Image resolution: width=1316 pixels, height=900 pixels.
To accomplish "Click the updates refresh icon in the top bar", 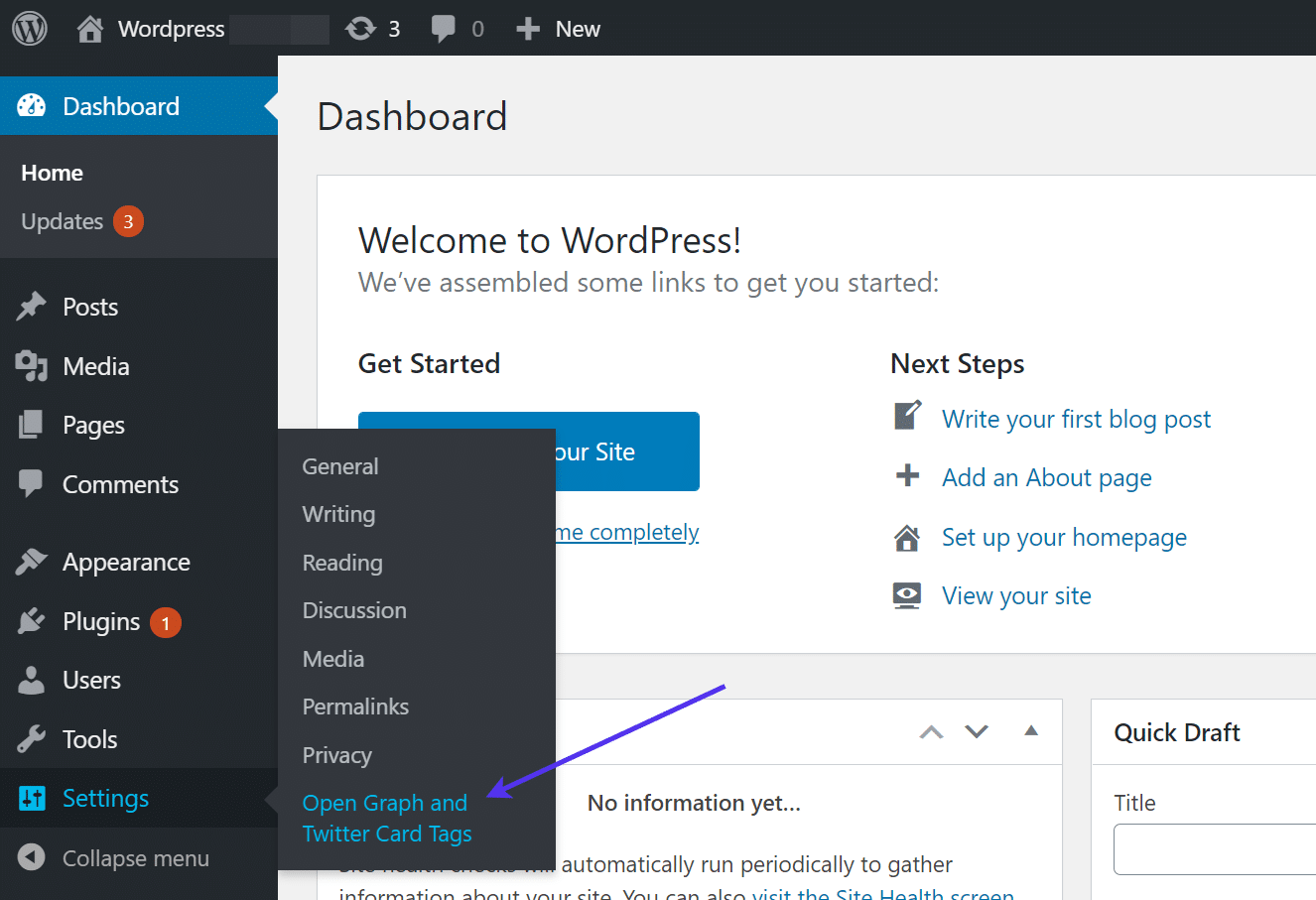I will tap(357, 28).
